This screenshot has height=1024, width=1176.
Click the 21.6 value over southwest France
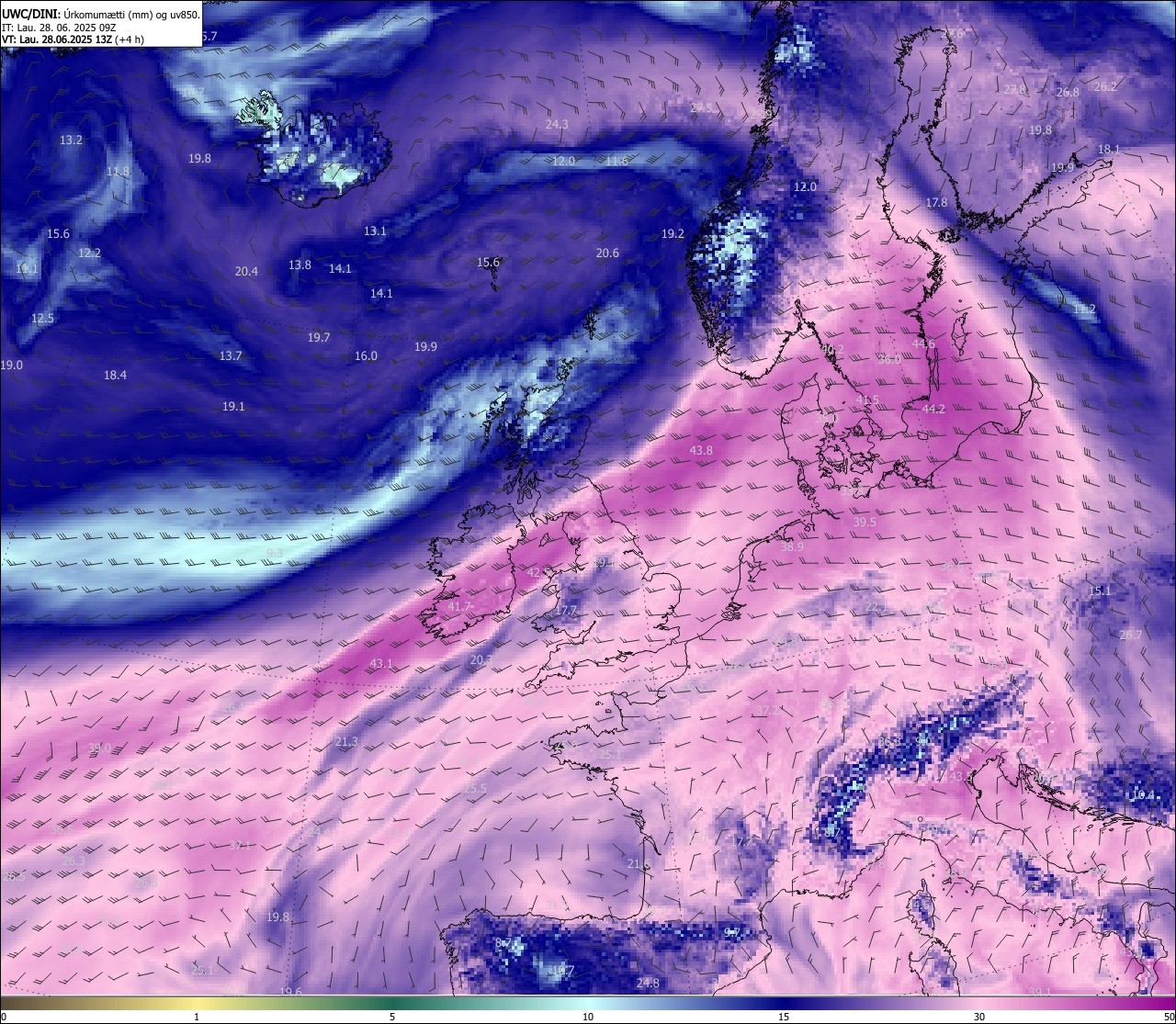(639, 864)
